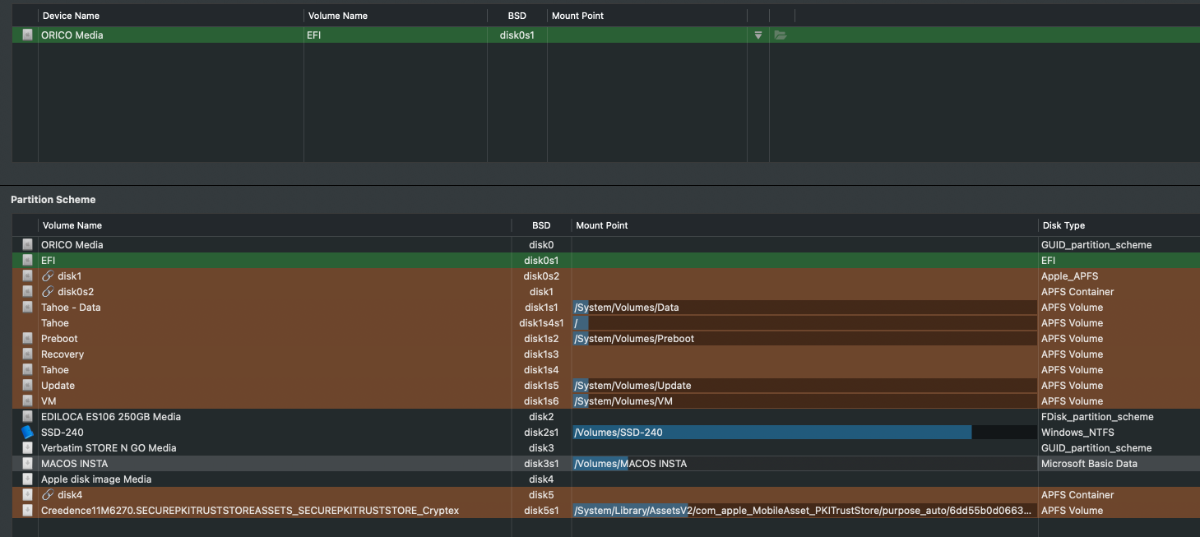Select the Creedence11M6270 Cryptex volume row
Screen dimensions: 1200x537
click(250, 511)
